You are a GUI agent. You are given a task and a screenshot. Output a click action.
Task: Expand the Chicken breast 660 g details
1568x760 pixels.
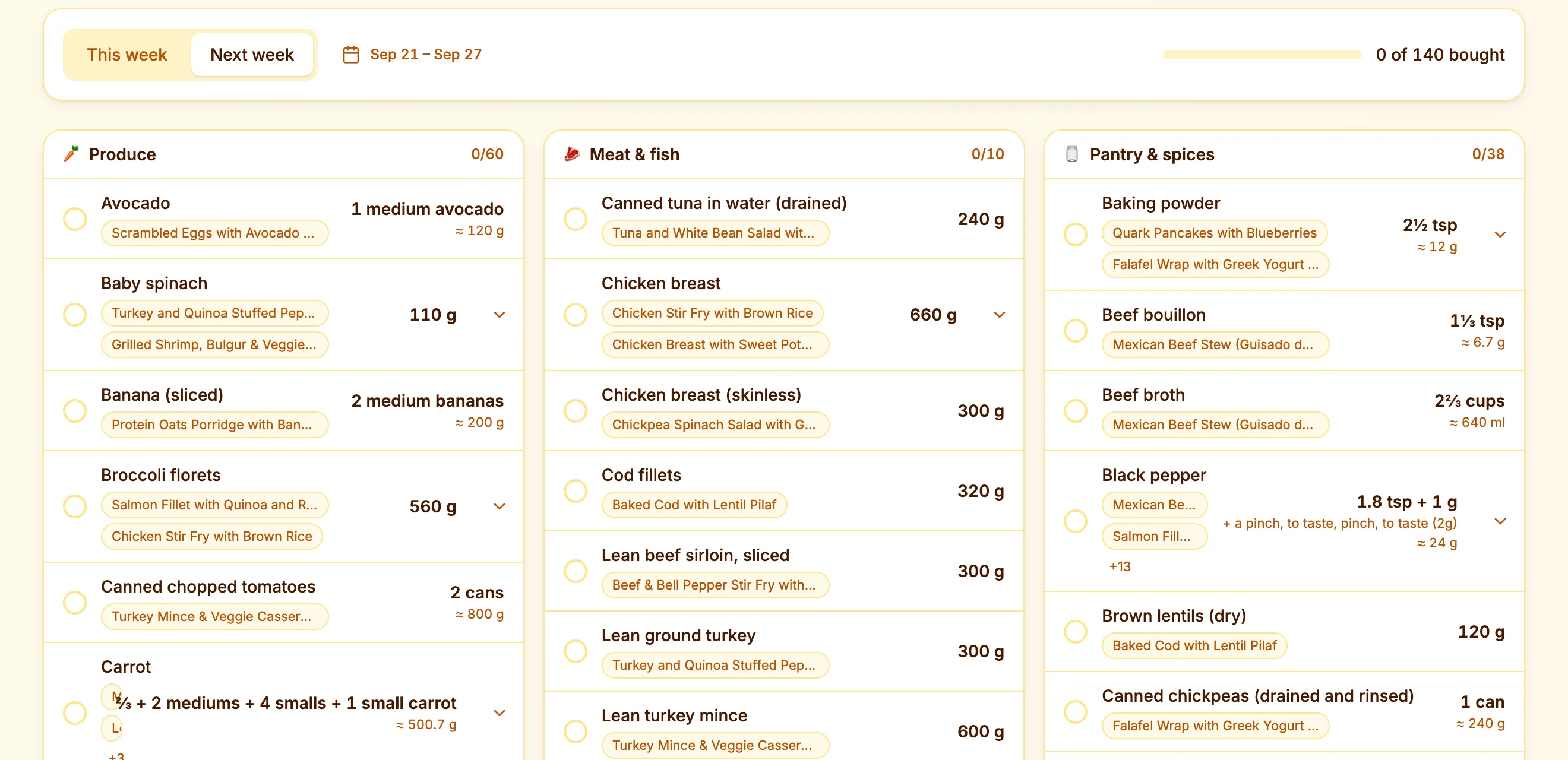pyautogui.click(x=1000, y=315)
